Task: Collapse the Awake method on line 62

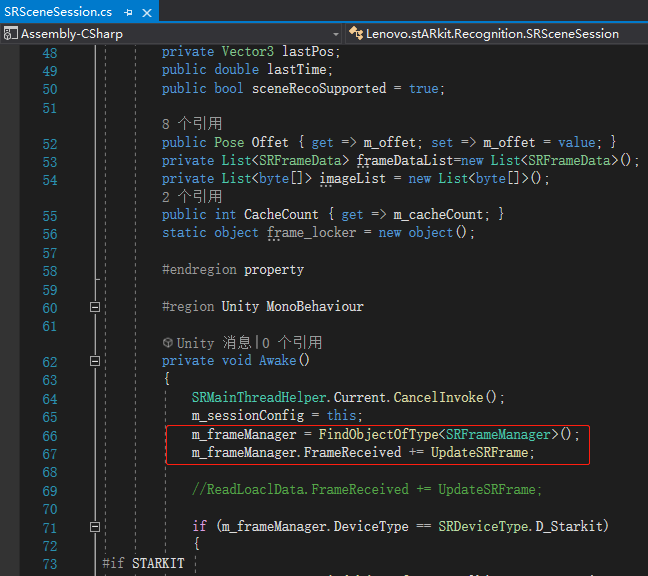Action: pos(95,361)
